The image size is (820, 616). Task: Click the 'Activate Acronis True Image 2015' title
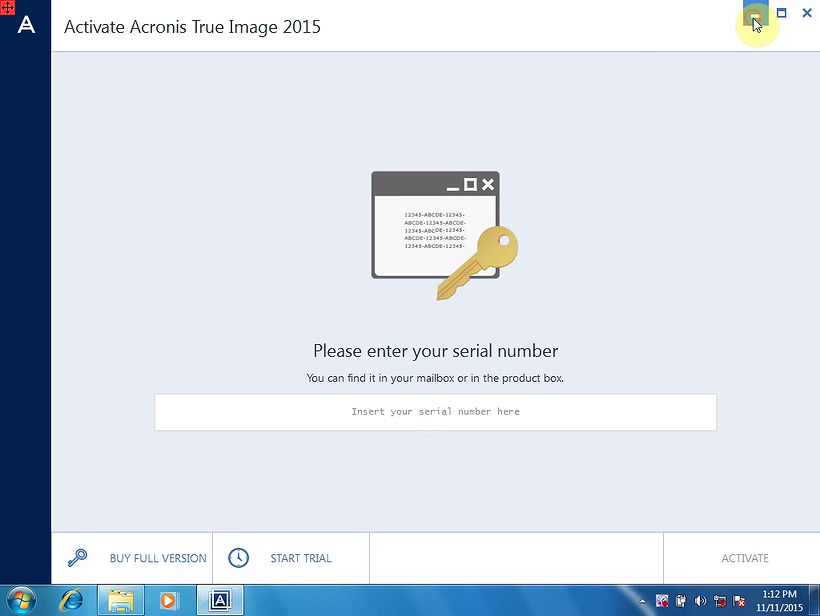point(192,27)
